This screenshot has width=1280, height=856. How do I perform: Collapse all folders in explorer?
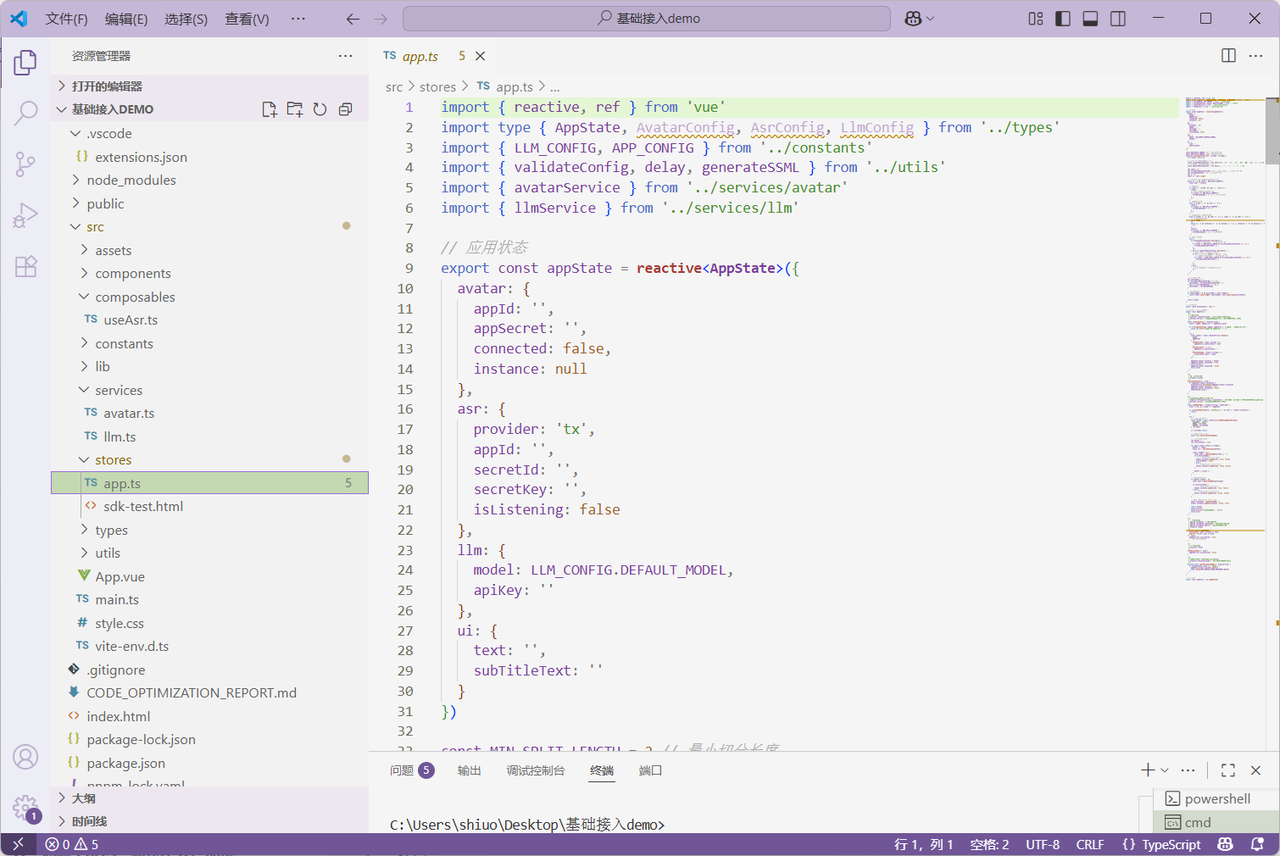[x=345, y=109]
